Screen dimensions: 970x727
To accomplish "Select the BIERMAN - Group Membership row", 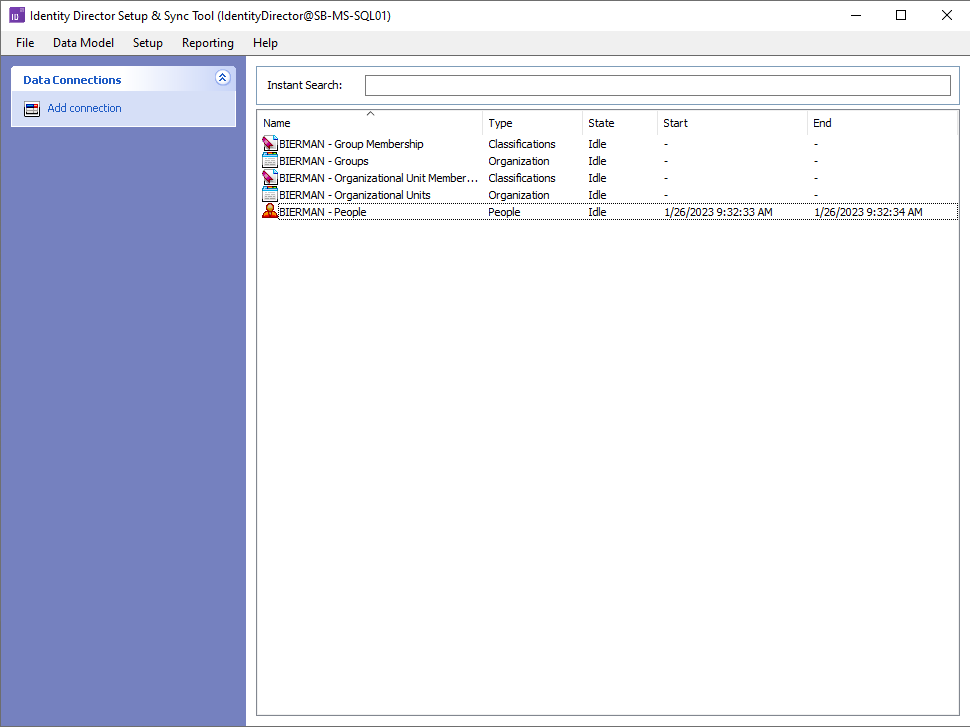I will coord(609,144).
